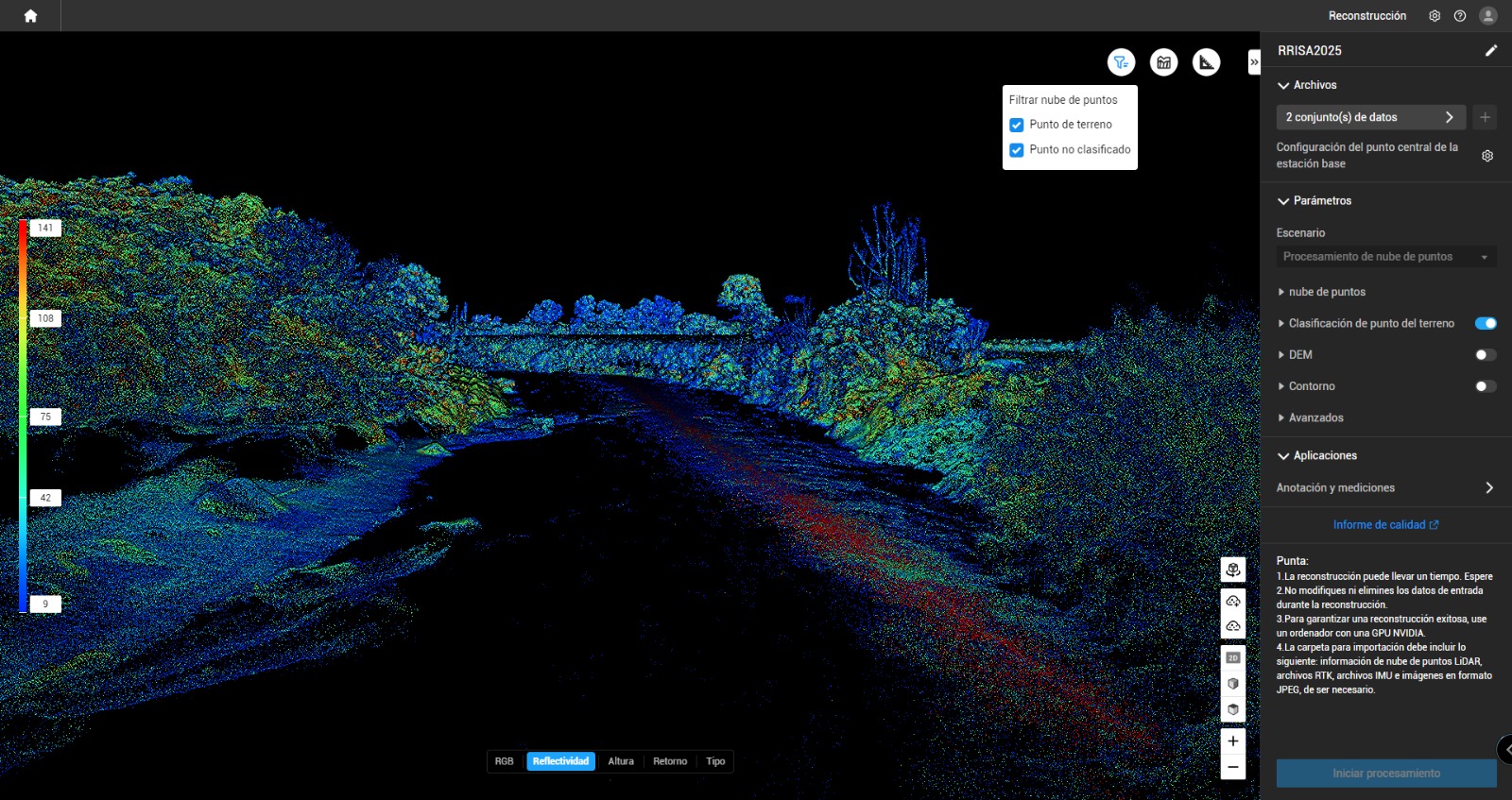Open the point cloud filter tool

(x=1121, y=62)
